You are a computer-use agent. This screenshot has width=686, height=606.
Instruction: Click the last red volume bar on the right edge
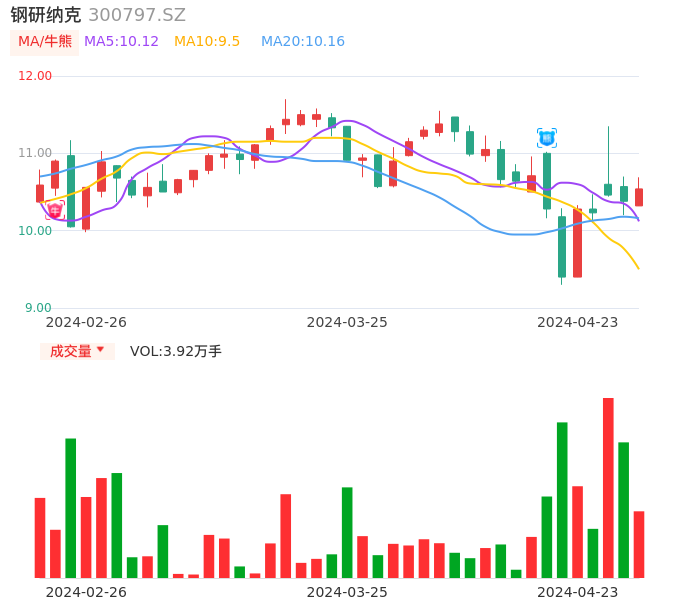click(639, 544)
